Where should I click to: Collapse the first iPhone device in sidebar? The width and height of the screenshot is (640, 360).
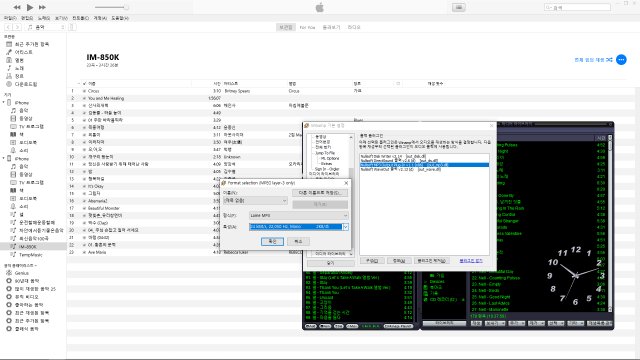(4, 102)
